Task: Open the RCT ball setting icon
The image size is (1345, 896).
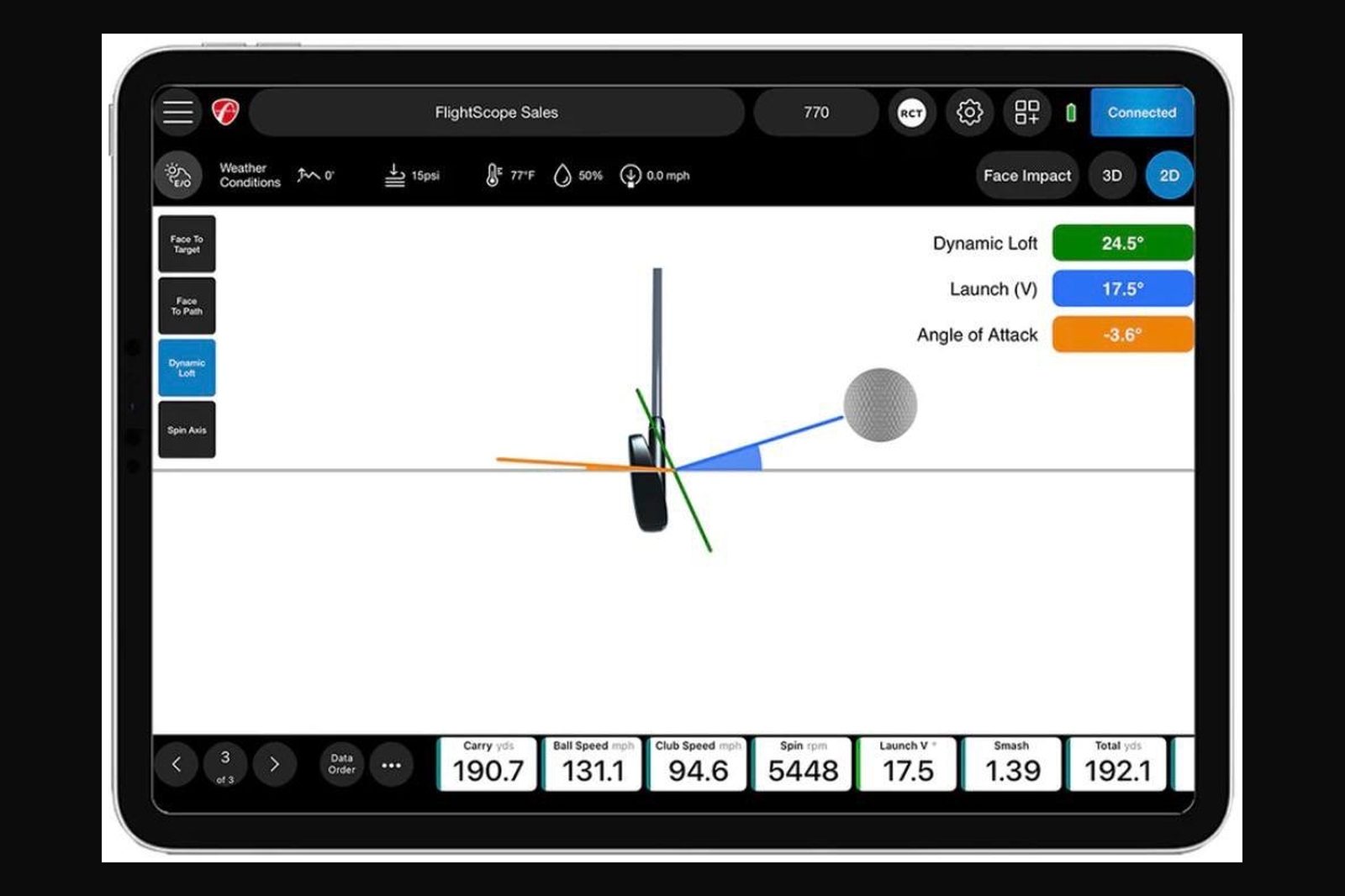Action: (x=912, y=113)
